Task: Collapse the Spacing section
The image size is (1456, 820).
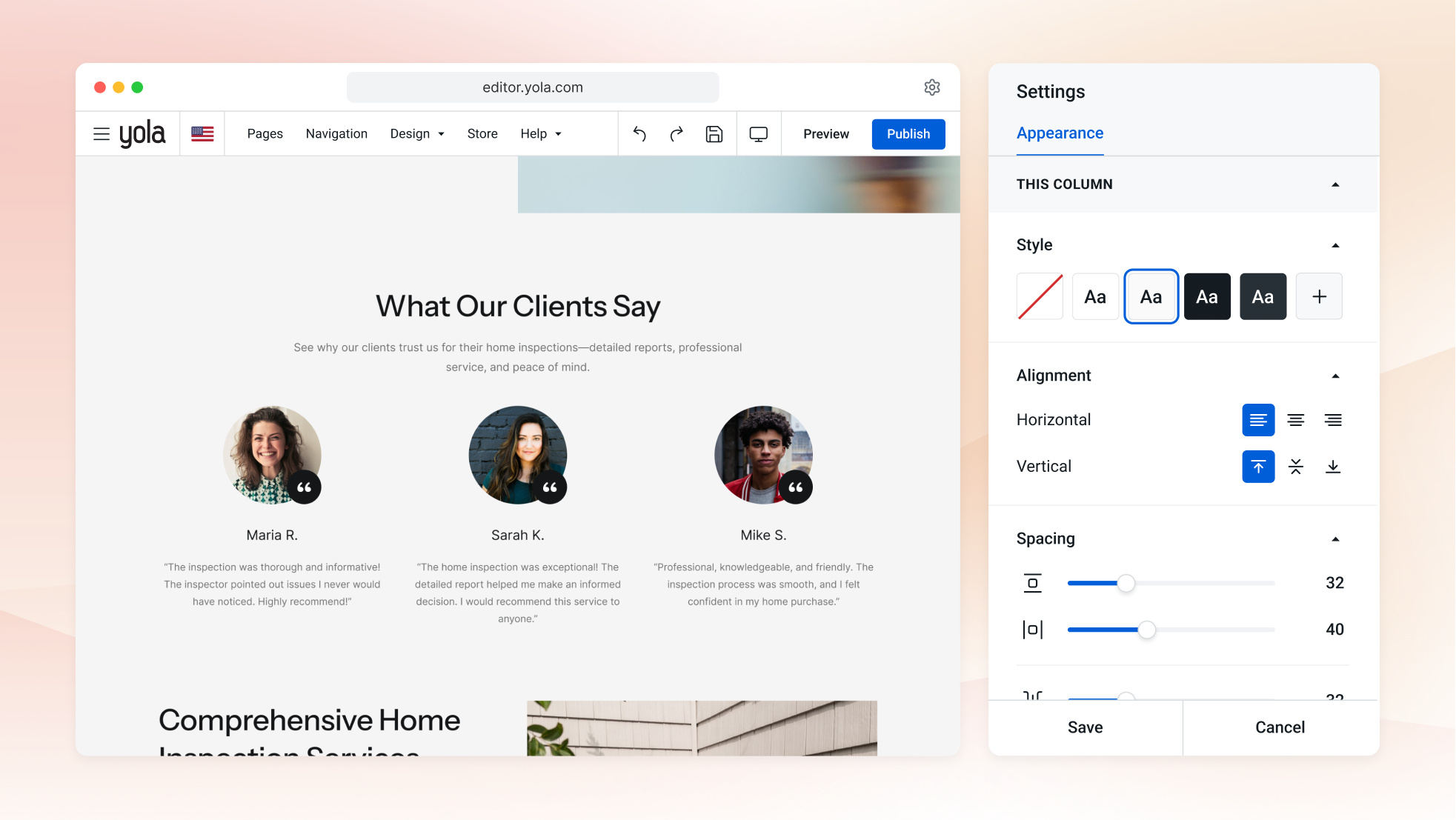Action: (1335, 539)
